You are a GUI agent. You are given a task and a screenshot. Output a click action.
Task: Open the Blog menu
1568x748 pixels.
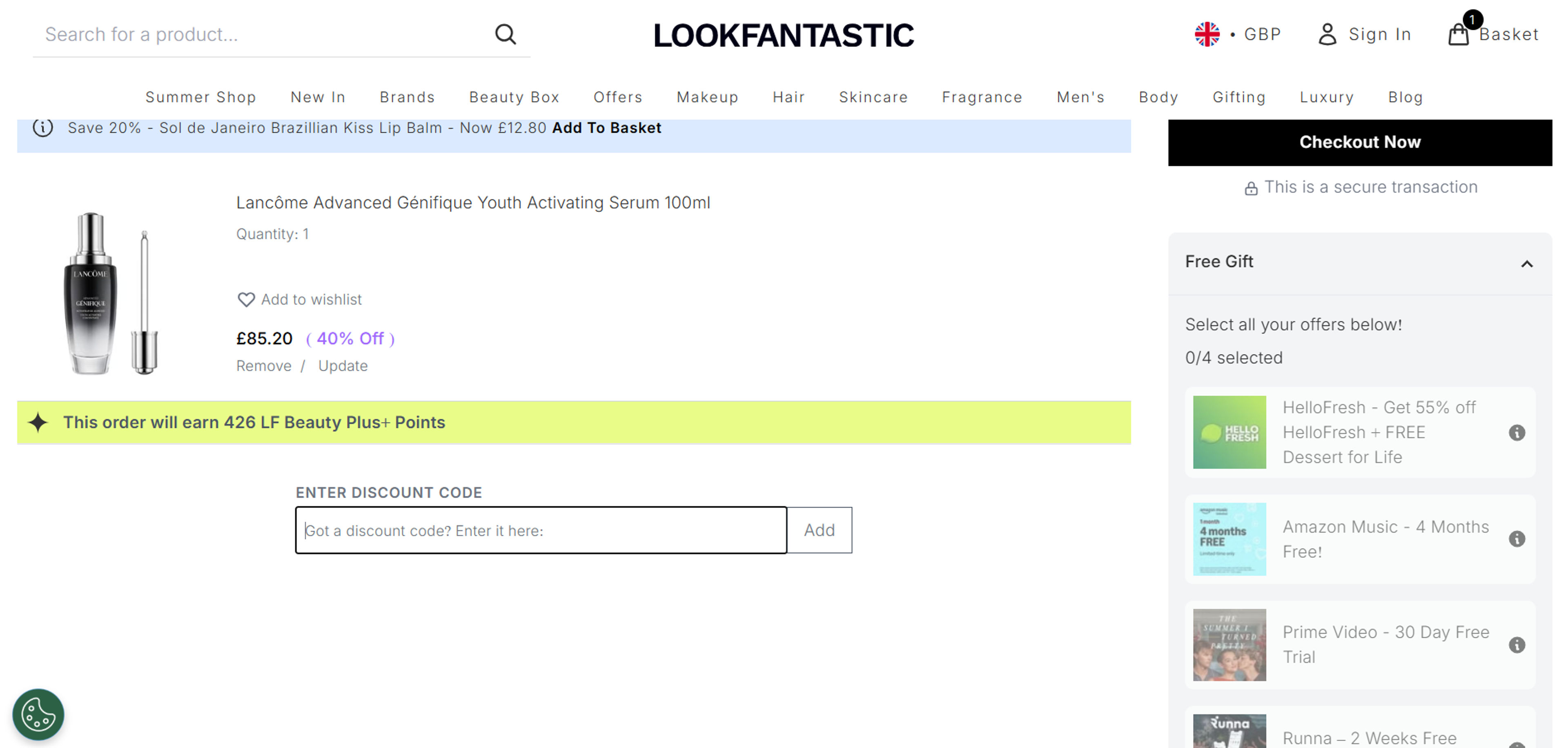[1405, 98]
